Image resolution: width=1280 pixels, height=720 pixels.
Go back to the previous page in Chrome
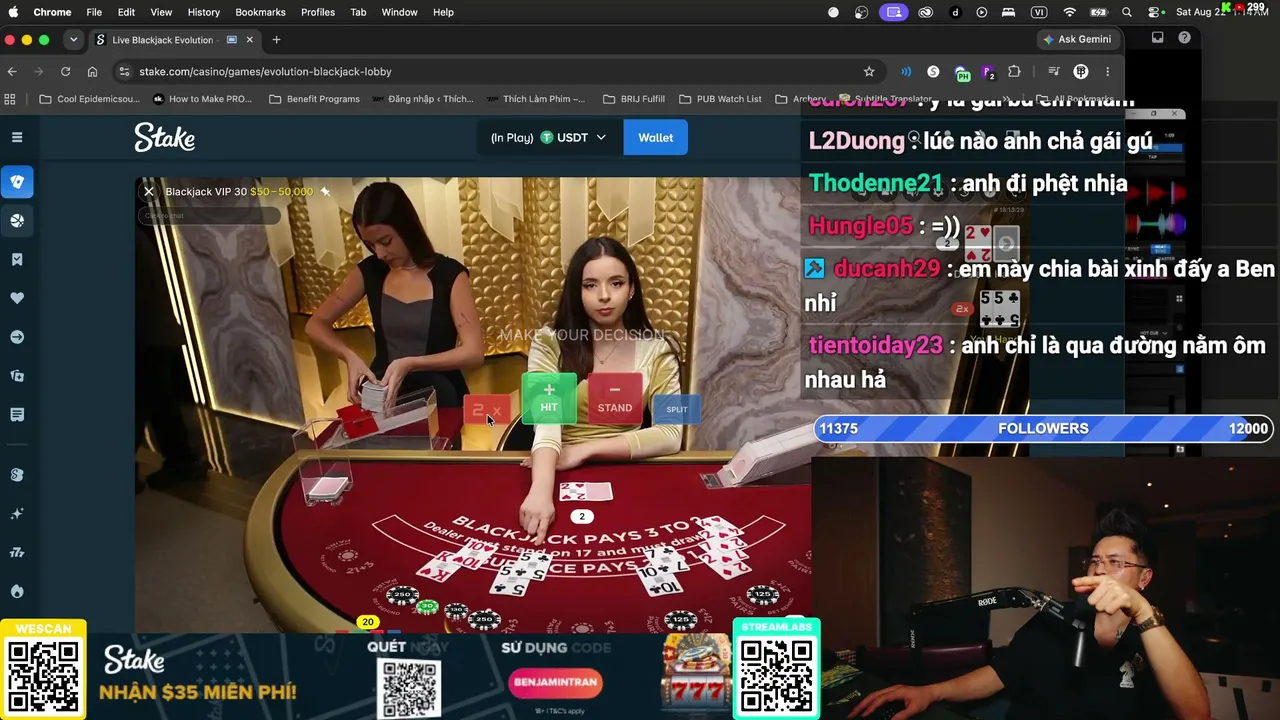[12, 71]
